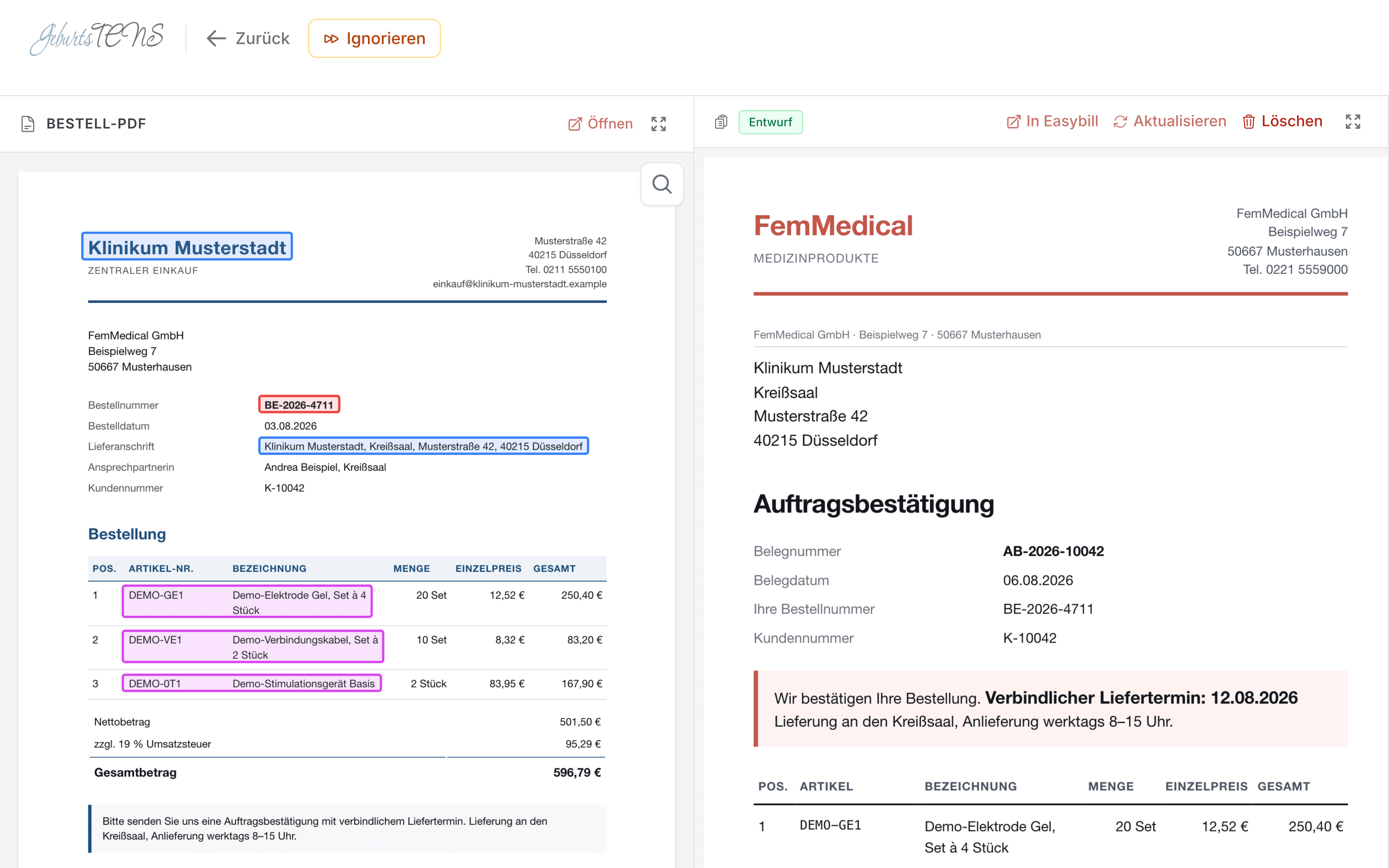The width and height of the screenshot is (1389, 868).
Task: Expand the Bestell-PDF panel to fullscreen
Action: click(658, 123)
